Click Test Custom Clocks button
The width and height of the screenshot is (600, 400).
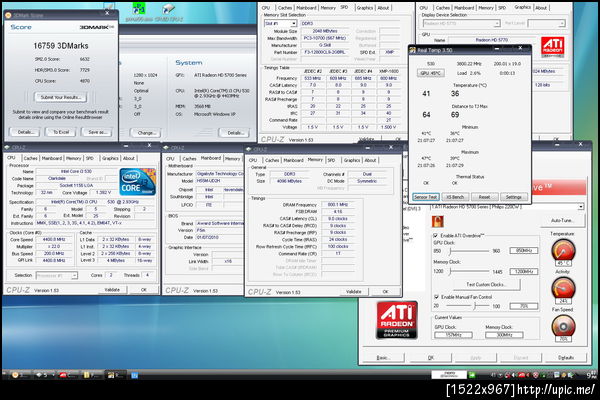pyautogui.click(x=486, y=284)
